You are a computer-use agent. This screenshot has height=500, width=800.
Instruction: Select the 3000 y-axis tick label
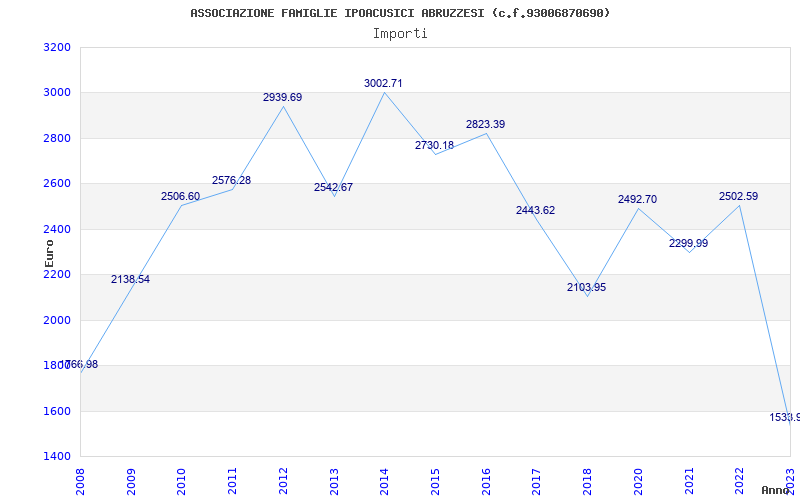point(57,93)
